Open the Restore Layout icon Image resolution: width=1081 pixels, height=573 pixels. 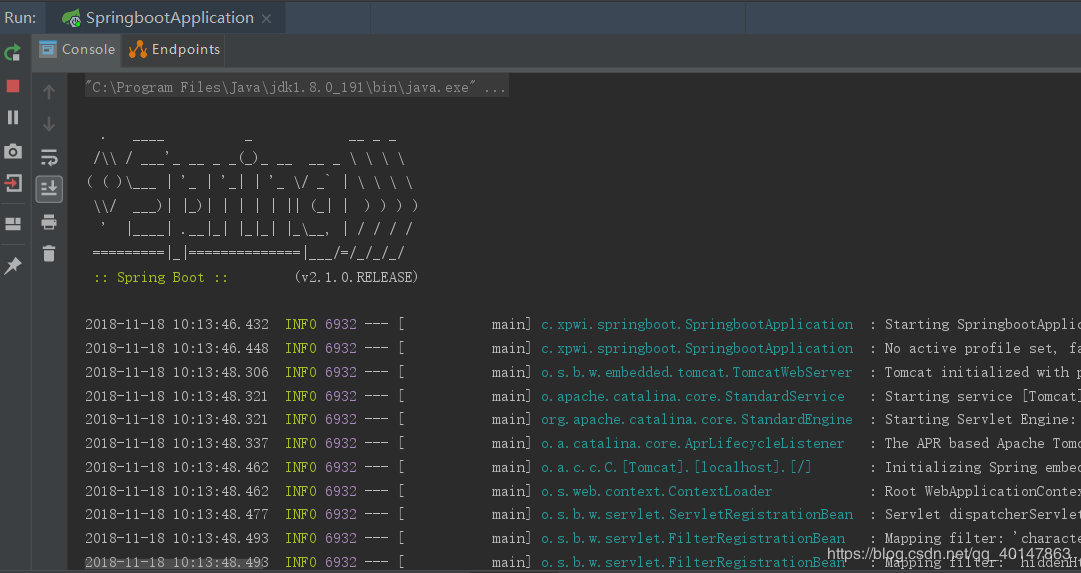pos(13,224)
